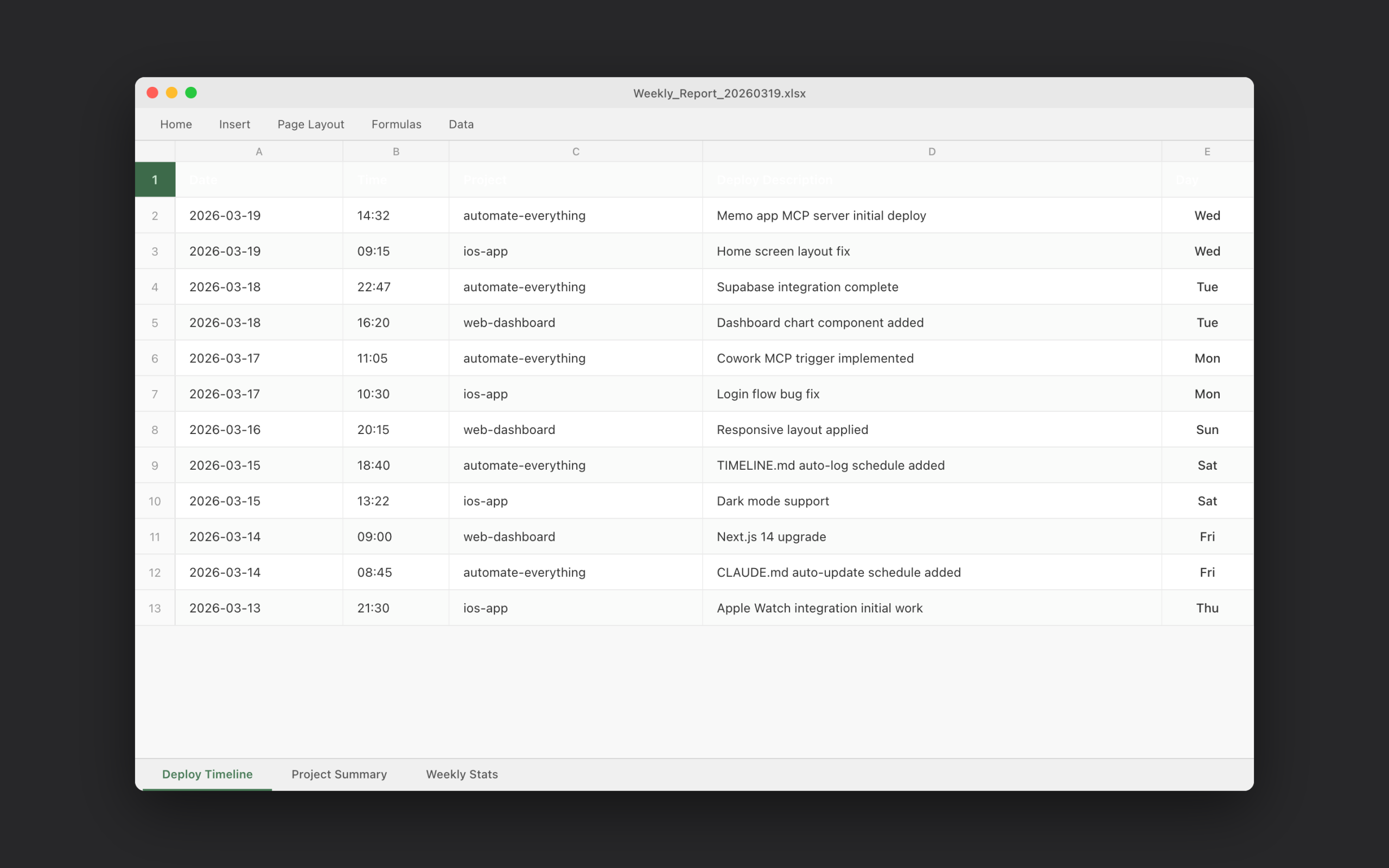This screenshot has width=1389, height=868.
Task: Click the Dark mode support description cell
Action: (x=772, y=501)
